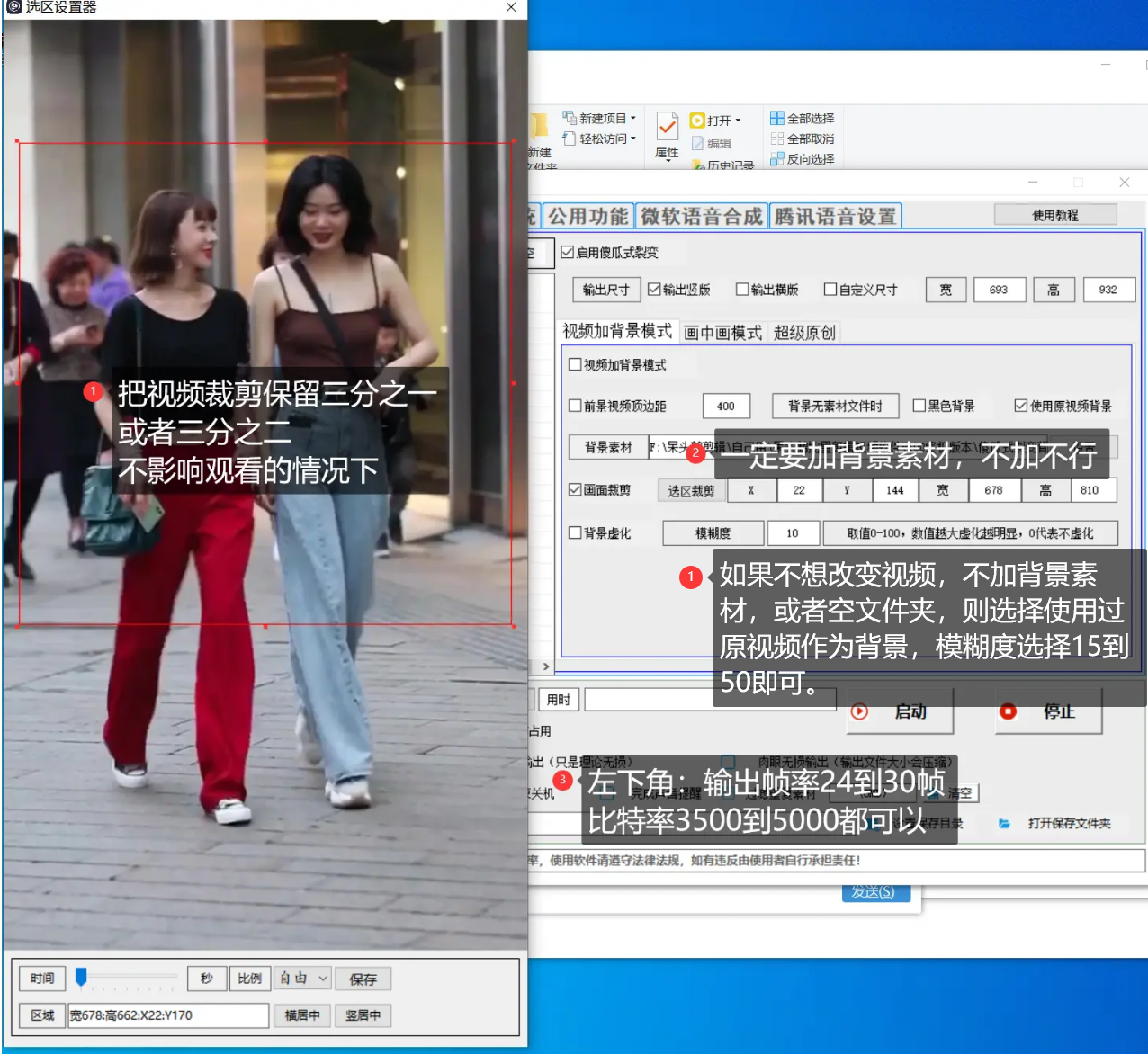Click crop X field showing 22

coord(799,490)
